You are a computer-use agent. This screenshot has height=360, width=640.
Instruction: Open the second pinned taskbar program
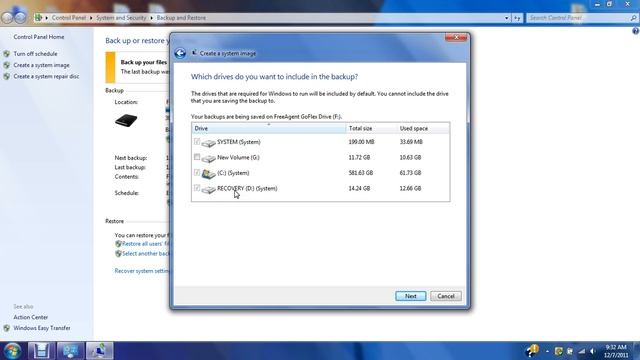pos(70,351)
